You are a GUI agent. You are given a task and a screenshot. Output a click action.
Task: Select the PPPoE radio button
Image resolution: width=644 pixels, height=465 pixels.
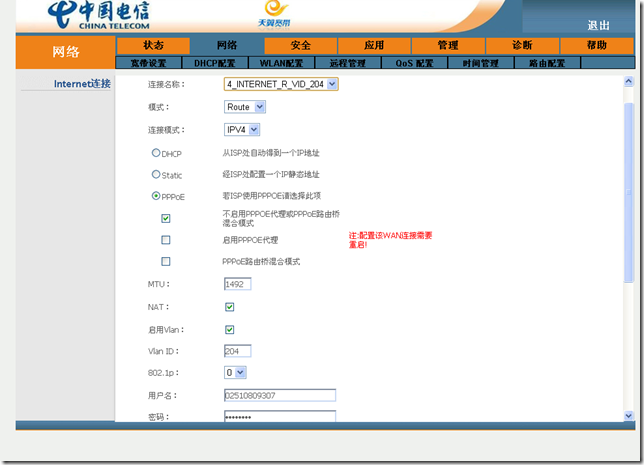point(156,196)
